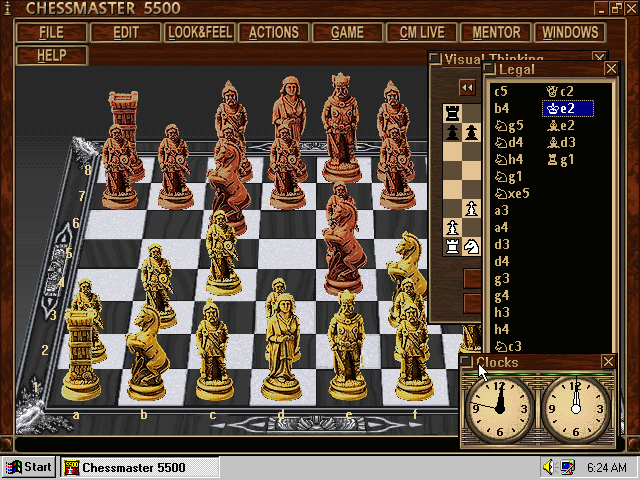Open the GAME menu
This screenshot has height=480, width=640.
tap(347, 32)
